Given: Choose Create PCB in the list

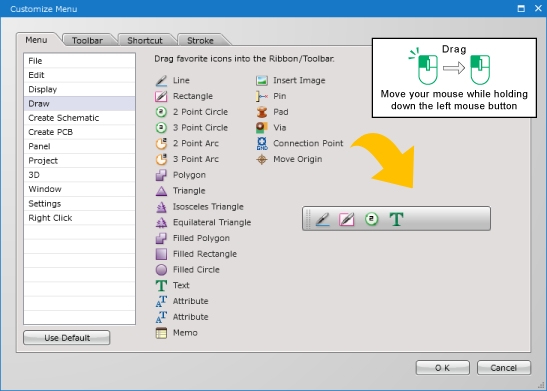Looking at the screenshot, I should [x=80, y=132].
